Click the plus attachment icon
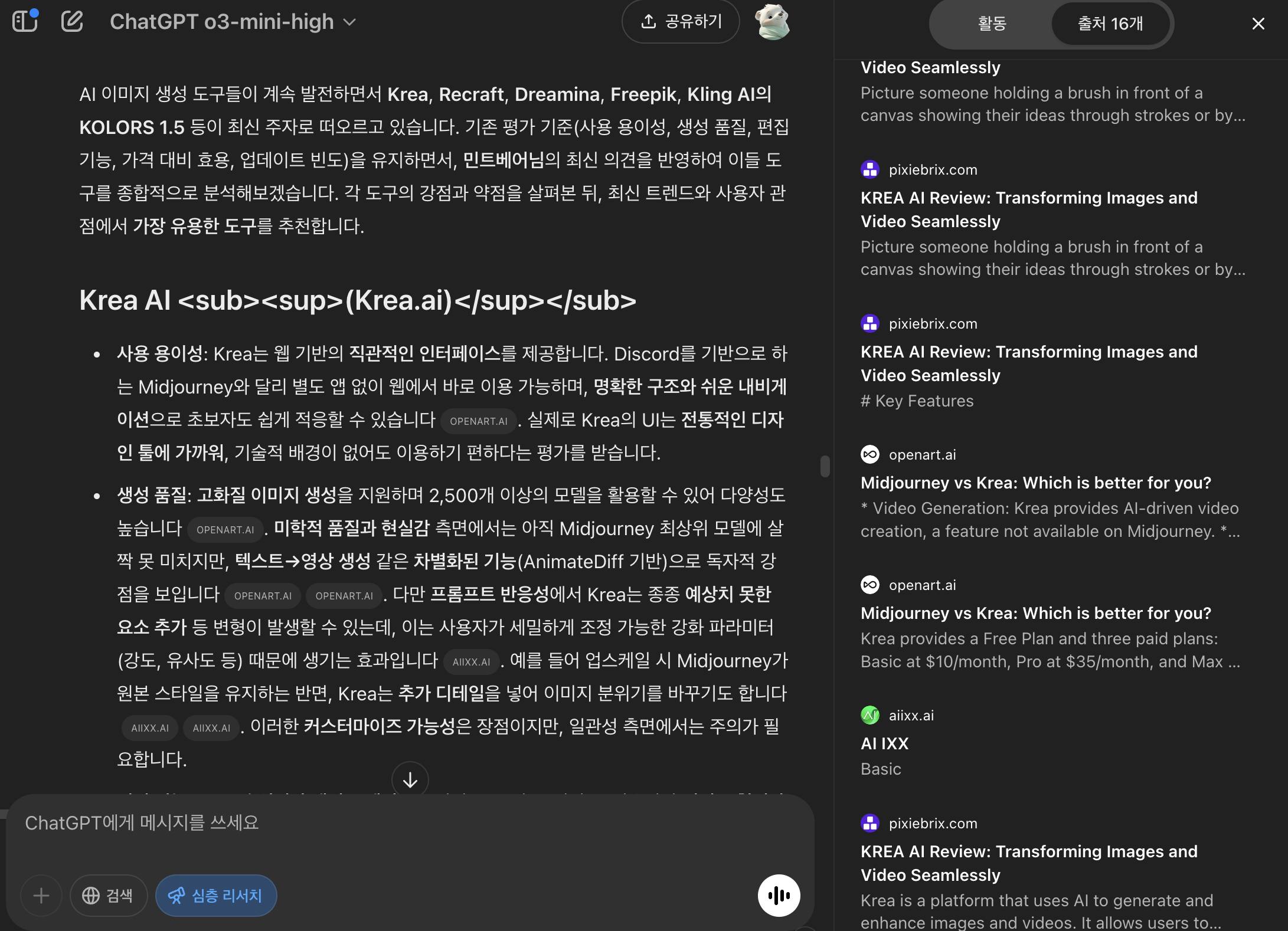Viewport: 1288px width, 931px height. (x=41, y=896)
